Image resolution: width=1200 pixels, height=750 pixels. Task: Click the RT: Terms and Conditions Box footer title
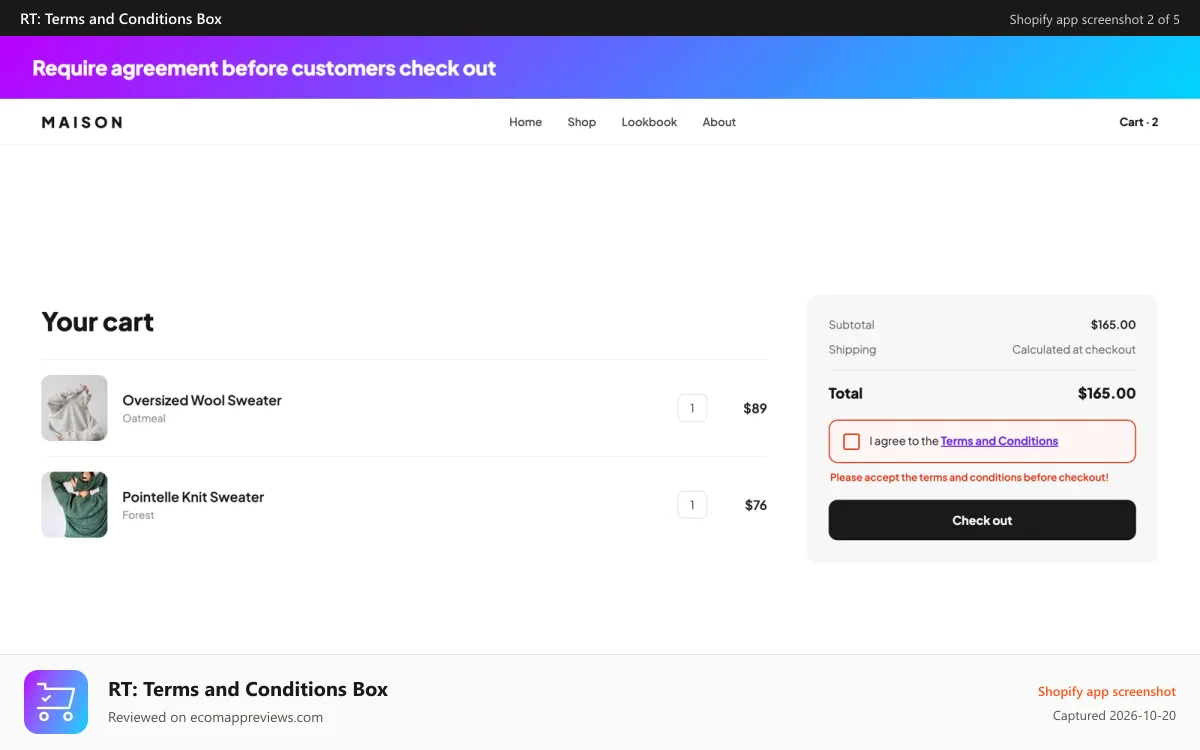[x=248, y=689]
